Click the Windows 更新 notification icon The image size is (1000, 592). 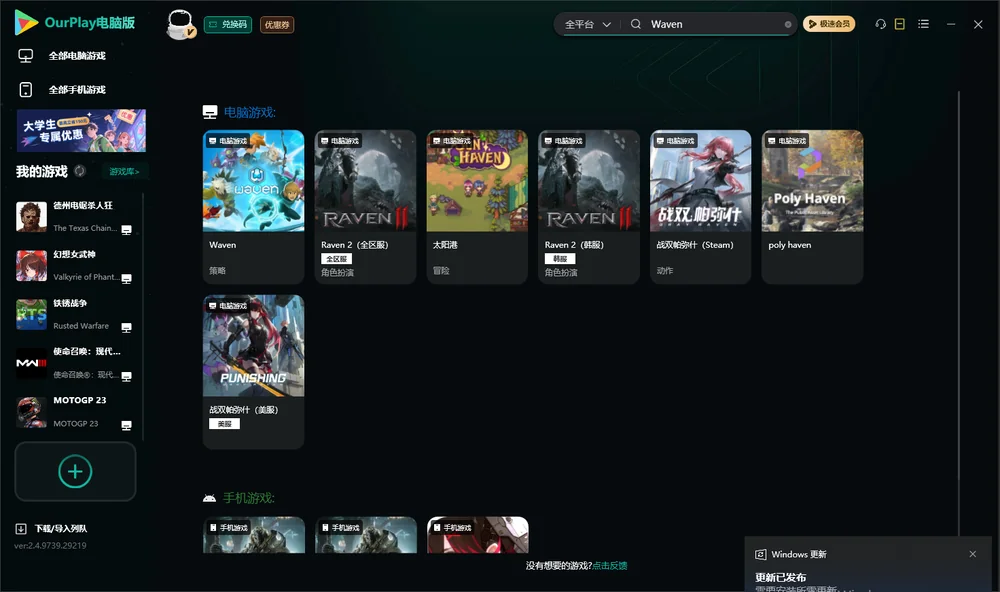[760, 554]
